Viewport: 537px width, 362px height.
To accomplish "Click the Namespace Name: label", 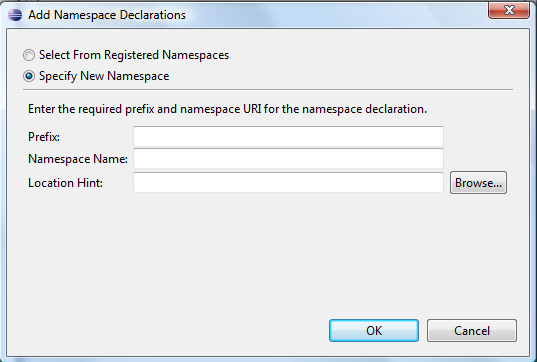I will coord(78,159).
